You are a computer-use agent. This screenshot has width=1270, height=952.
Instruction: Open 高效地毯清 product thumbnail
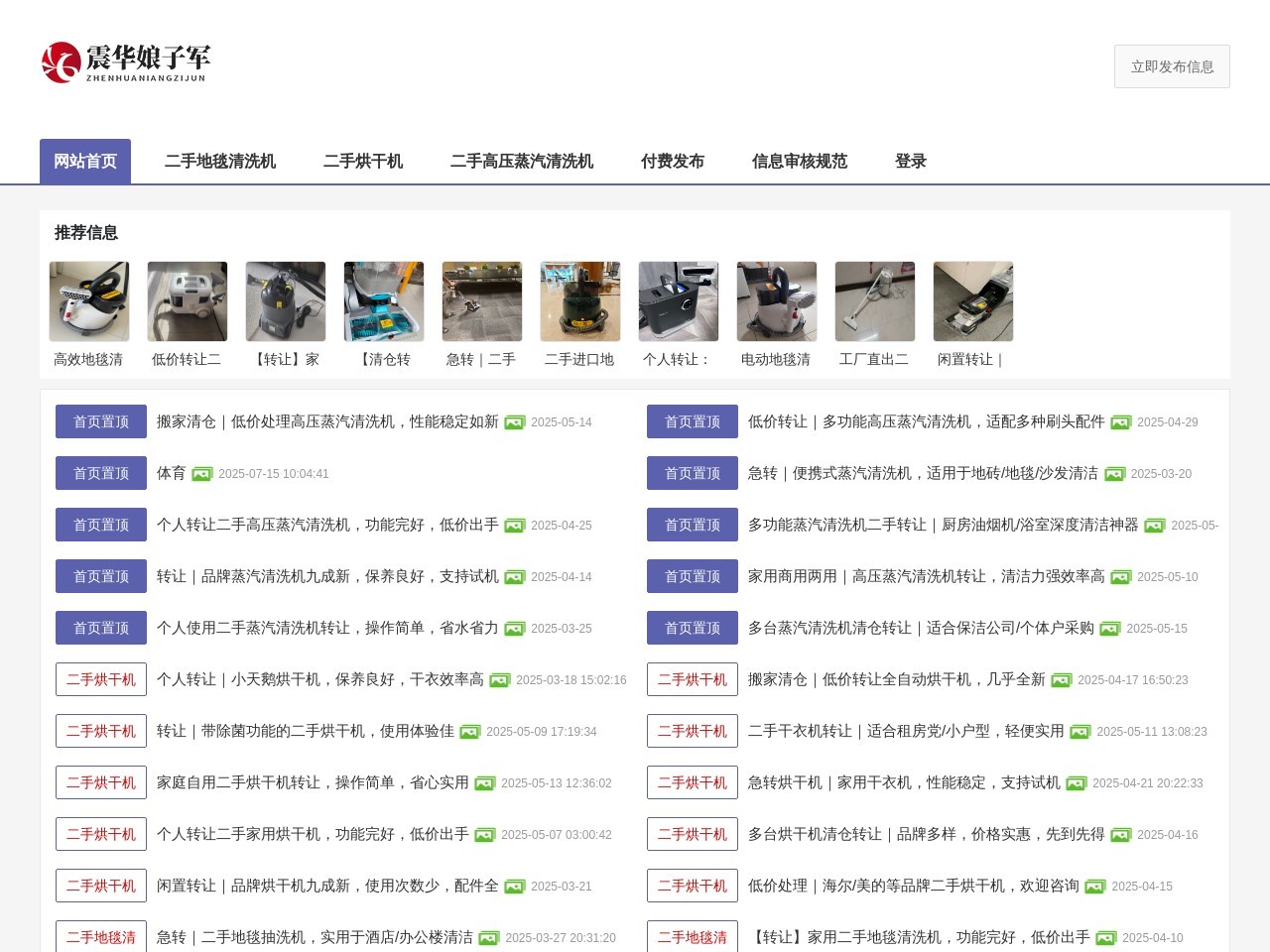pyautogui.click(x=89, y=301)
